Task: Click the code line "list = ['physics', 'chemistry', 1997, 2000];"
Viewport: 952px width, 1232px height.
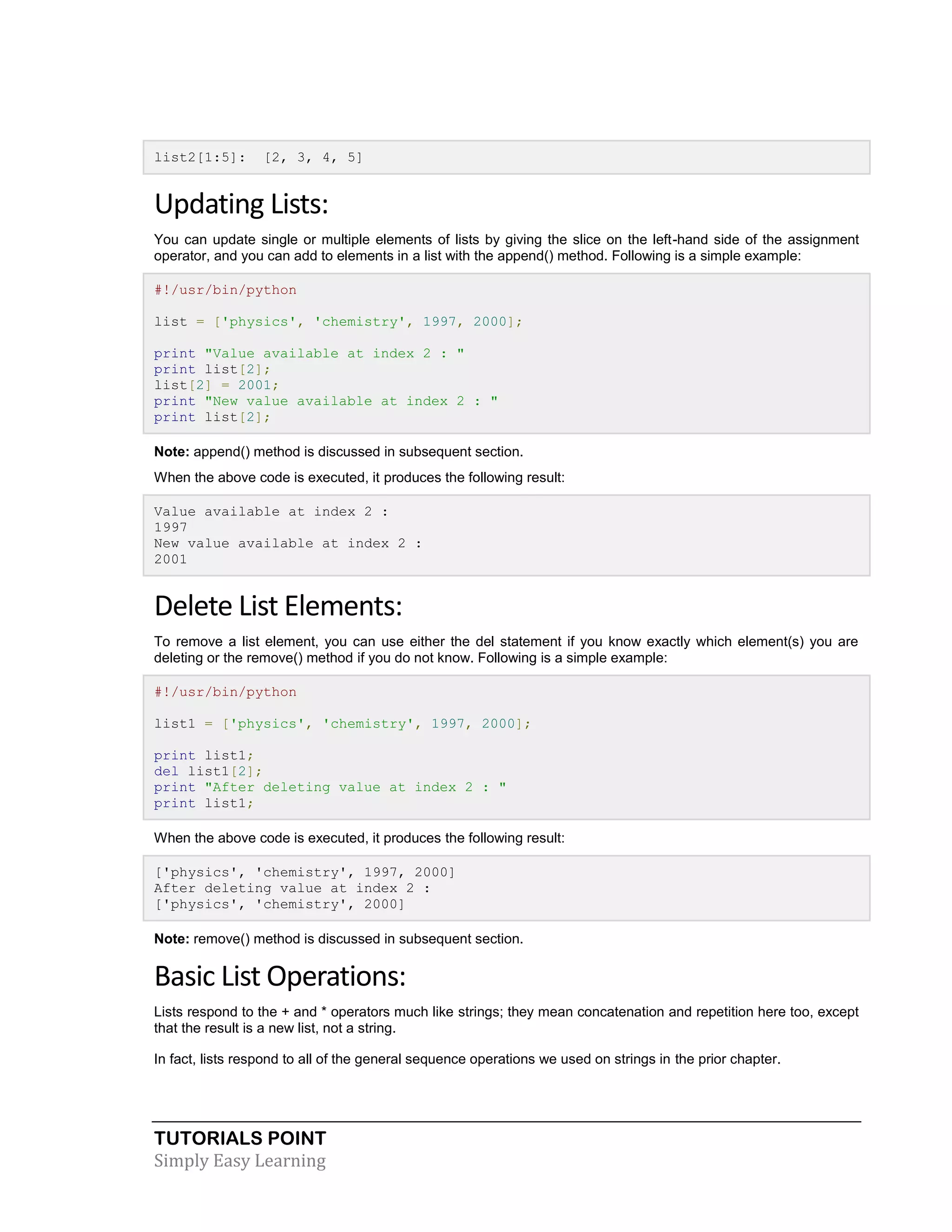Action: (338, 322)
